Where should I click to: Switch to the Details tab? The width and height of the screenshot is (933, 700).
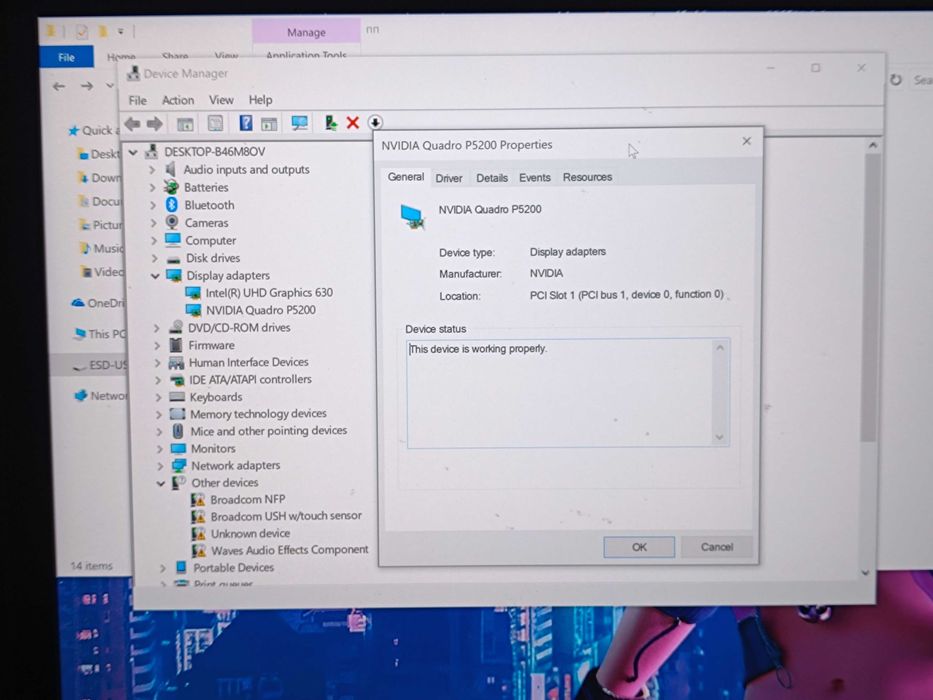click(x=491, y=177)
